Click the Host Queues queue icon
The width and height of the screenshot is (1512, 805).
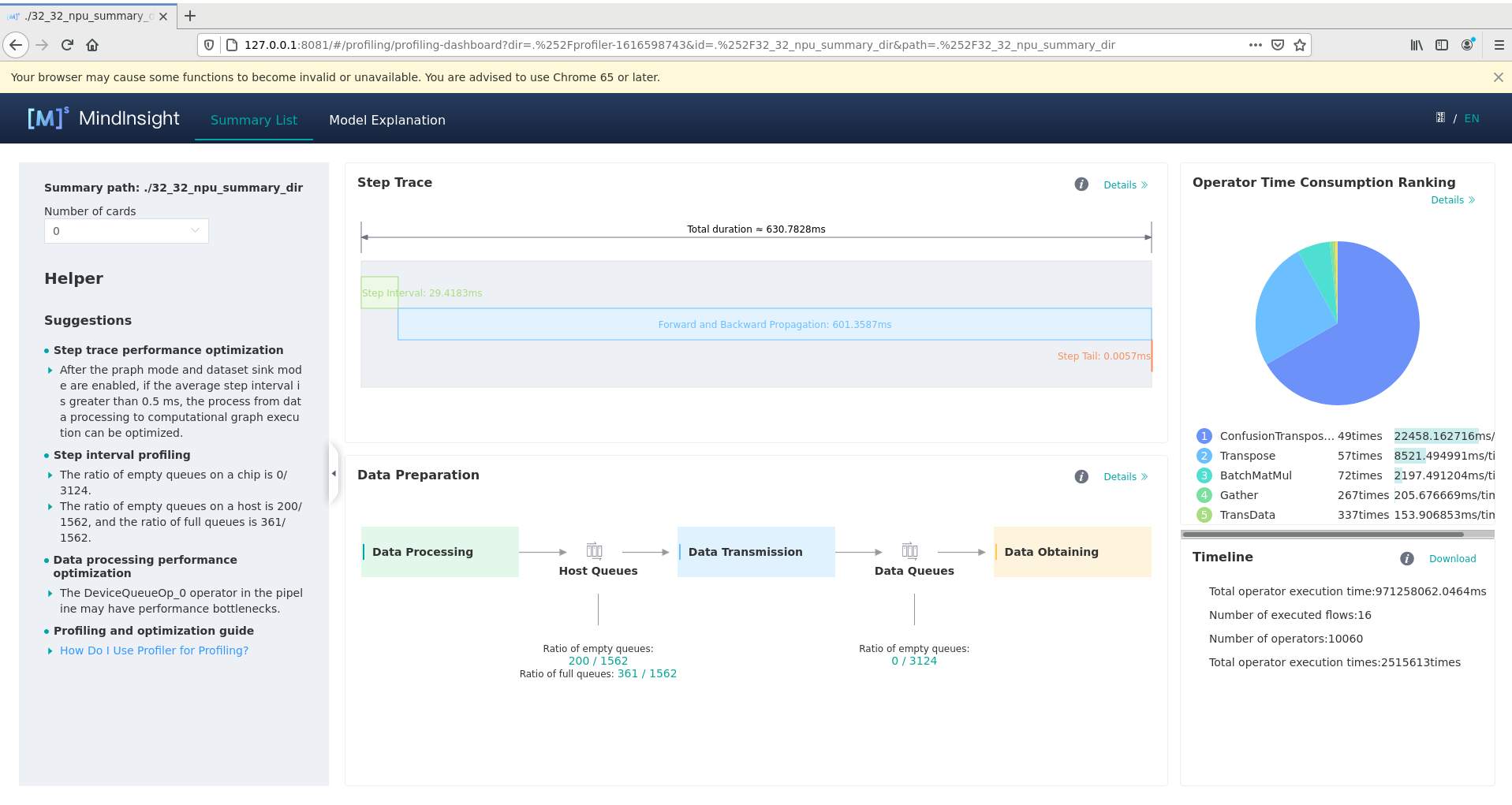(594, 550)
